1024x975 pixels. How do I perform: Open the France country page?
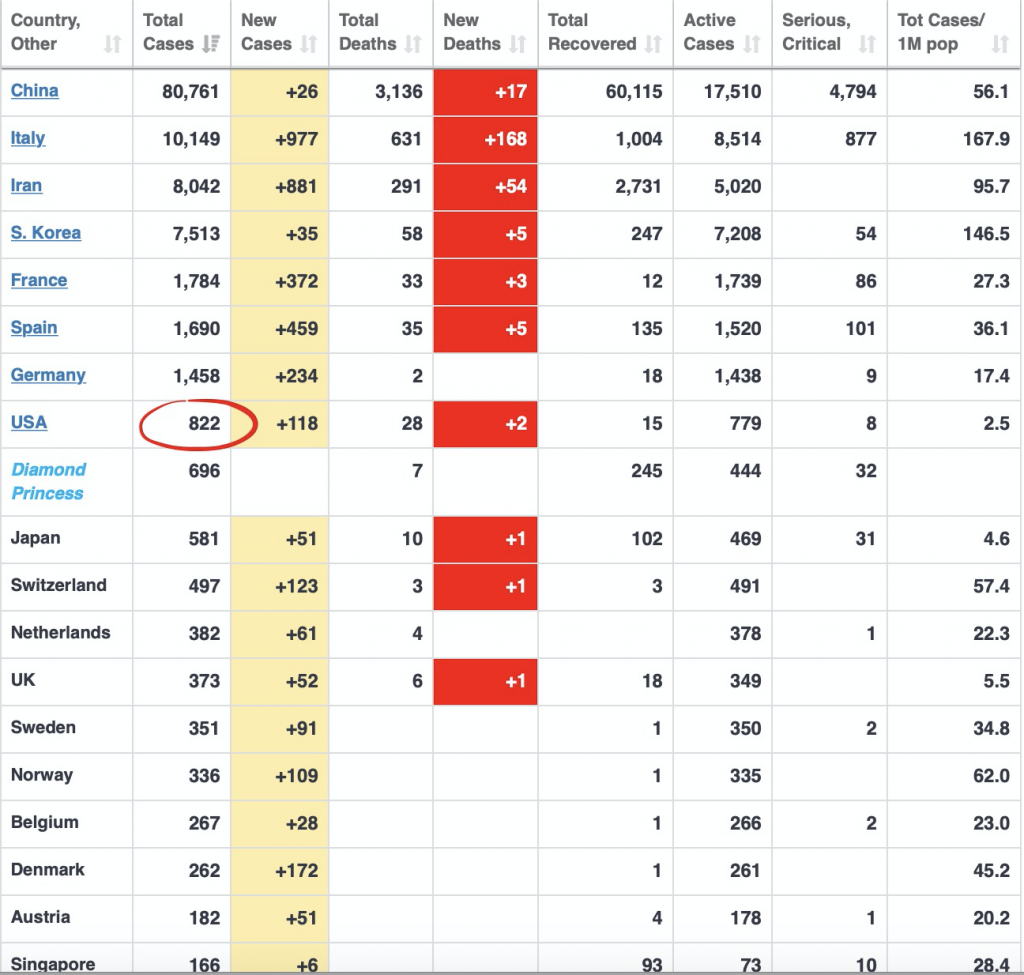[39, 281]
